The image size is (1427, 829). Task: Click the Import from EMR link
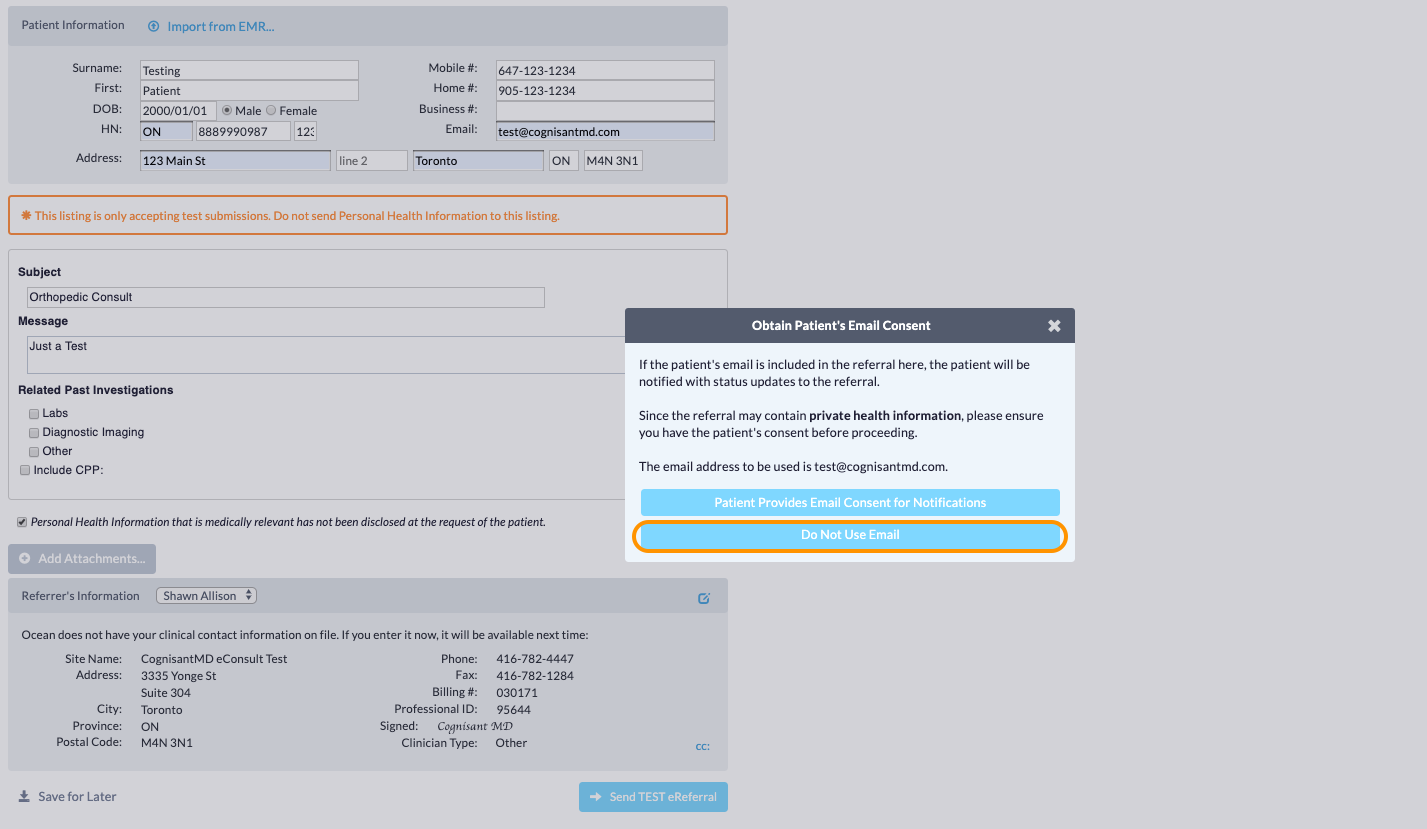[221, 27]
